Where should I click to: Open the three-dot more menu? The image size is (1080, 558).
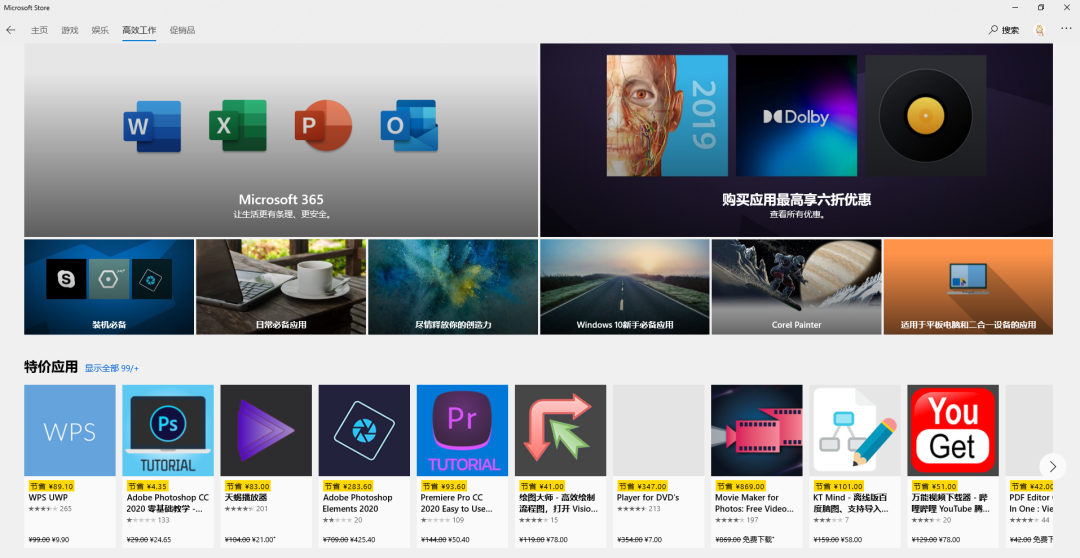click(x=1066, y=29)
